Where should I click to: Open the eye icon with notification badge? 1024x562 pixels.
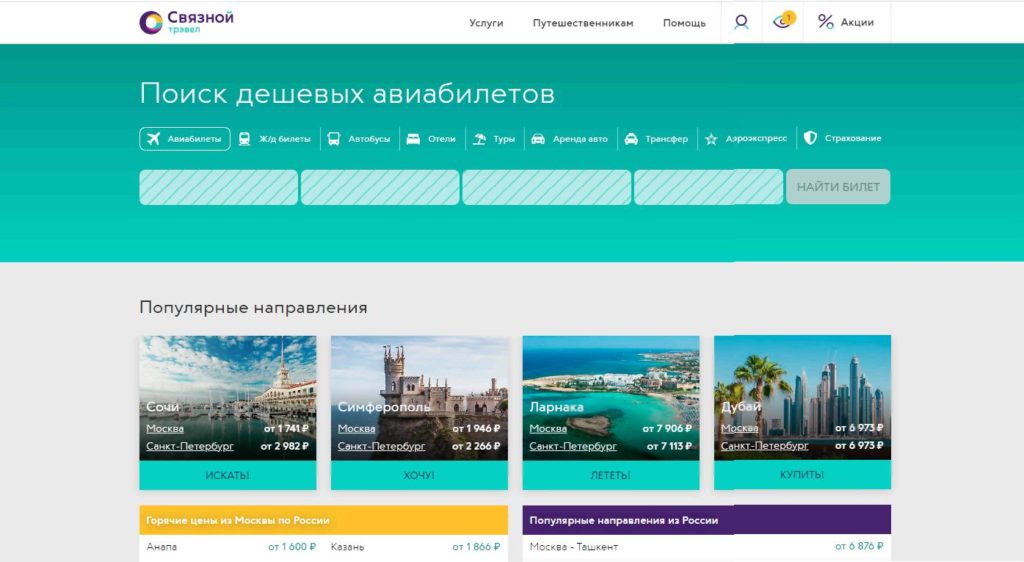coord(783,21)
